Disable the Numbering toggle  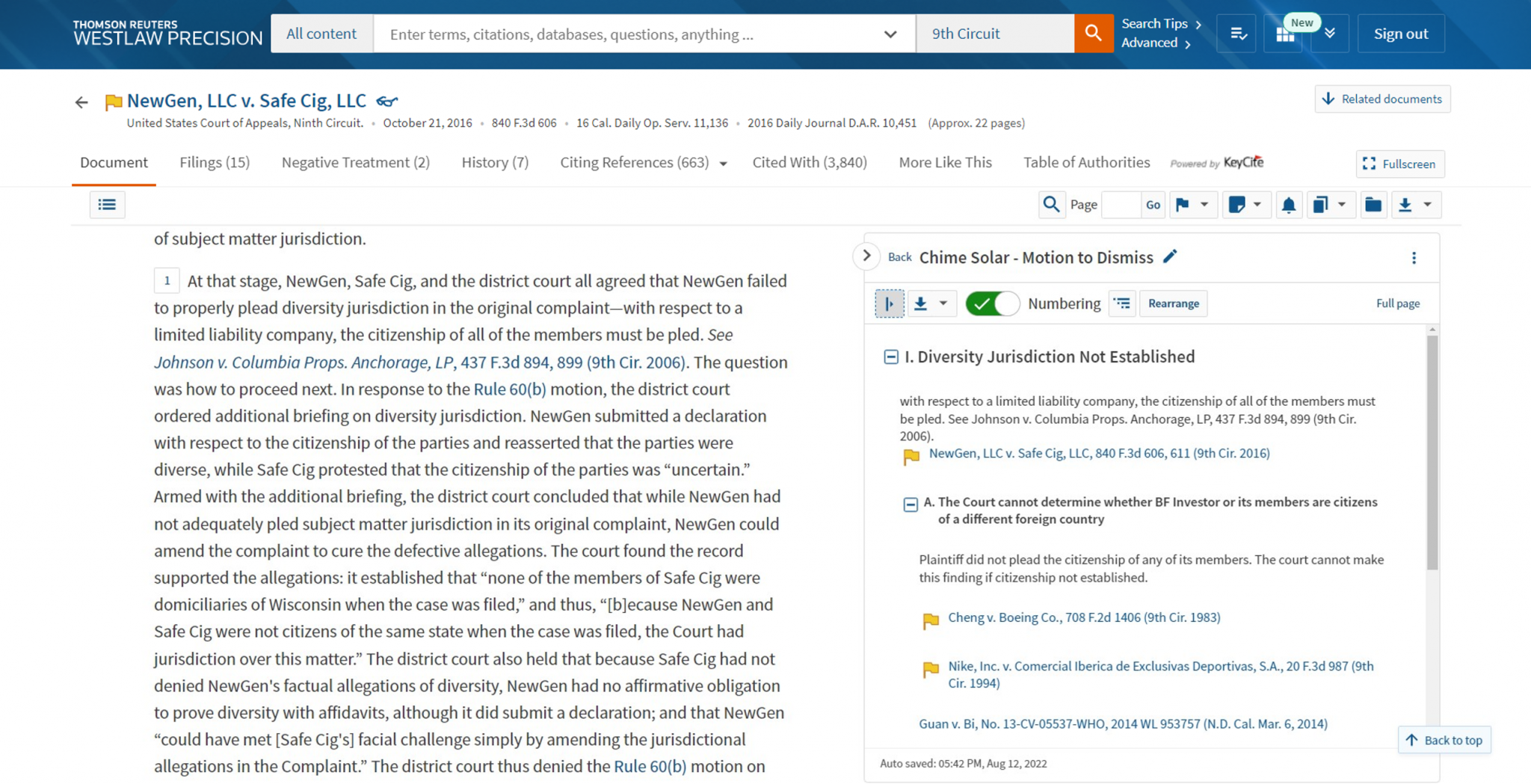coord(992,303)
